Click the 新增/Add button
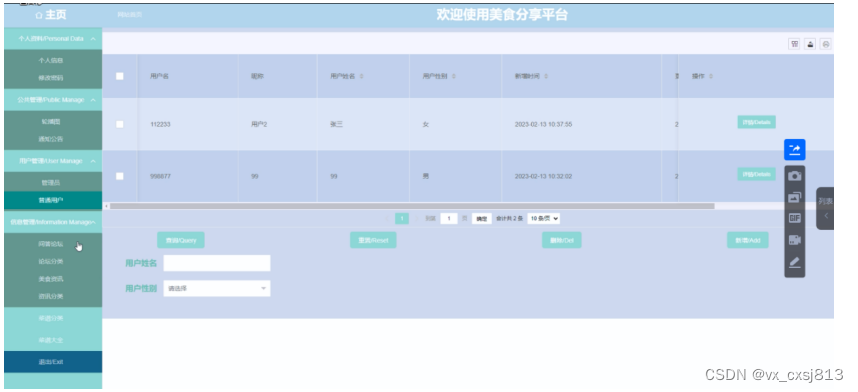The image size is (858, 392). [x=747, y=240]
